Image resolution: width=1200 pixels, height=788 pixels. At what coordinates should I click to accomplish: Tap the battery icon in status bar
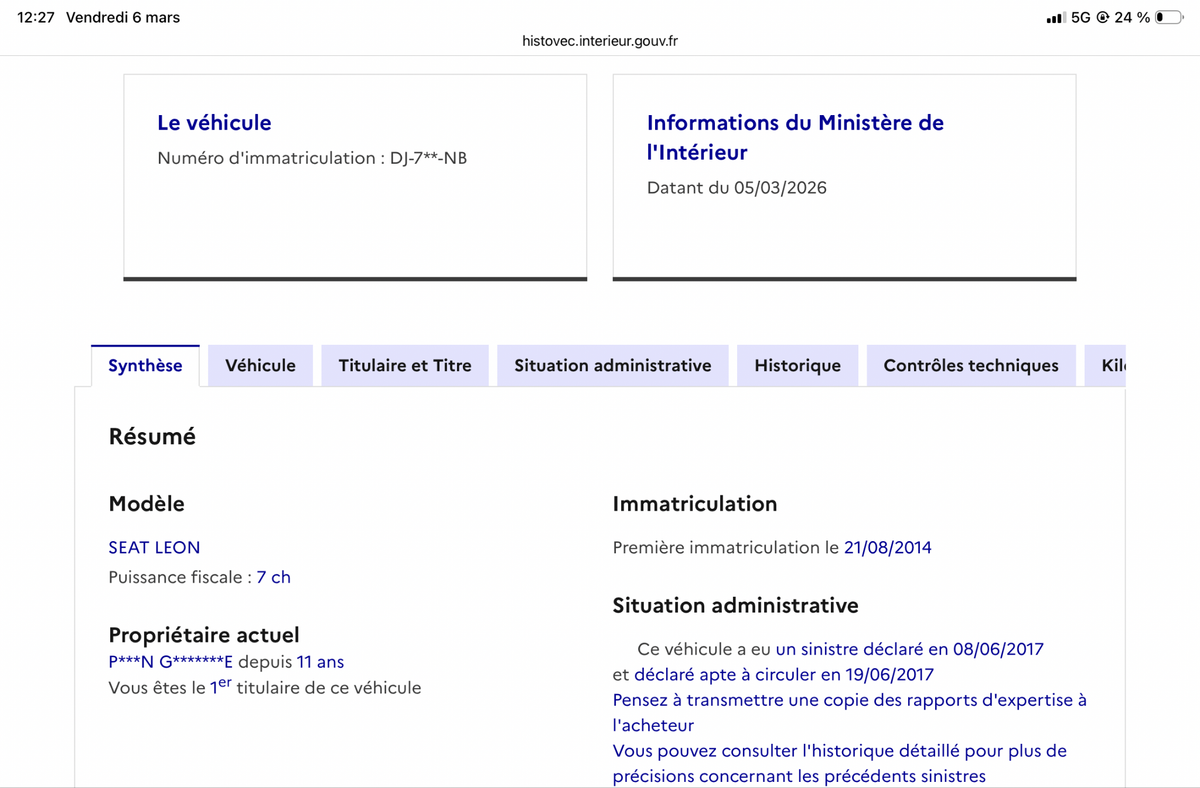(x=1169, y=18)
